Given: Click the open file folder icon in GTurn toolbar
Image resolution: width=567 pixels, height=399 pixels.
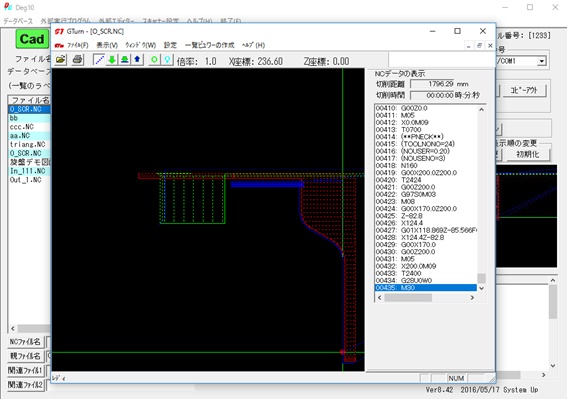Looking at the screenshot, I should (61, 60).
